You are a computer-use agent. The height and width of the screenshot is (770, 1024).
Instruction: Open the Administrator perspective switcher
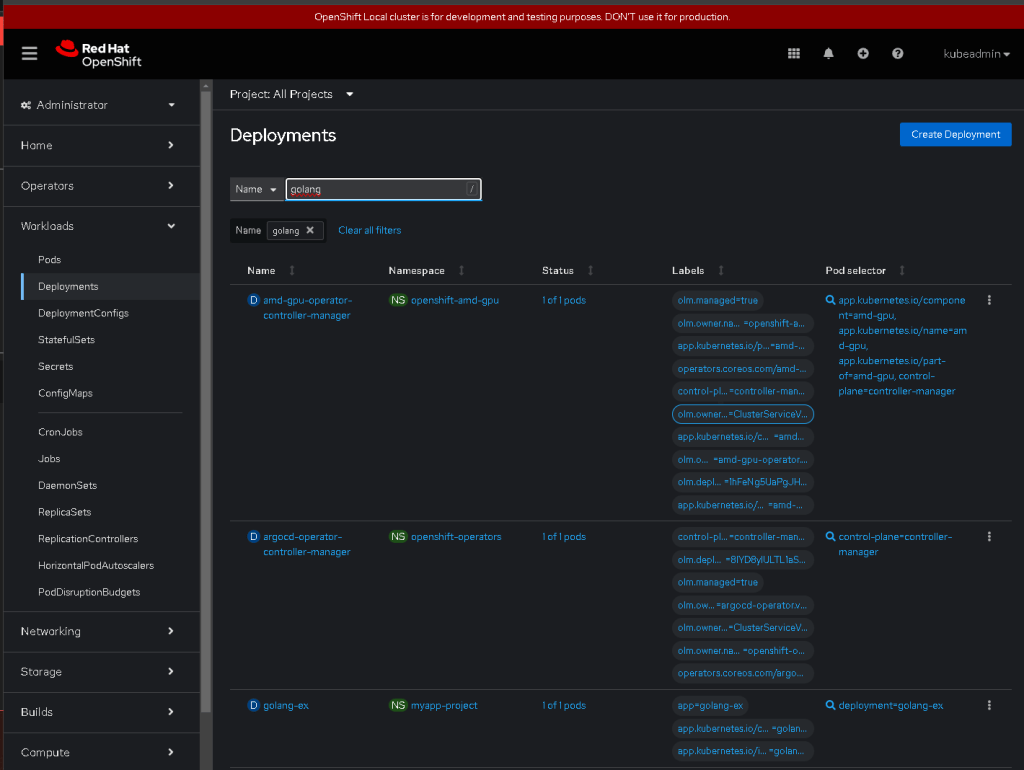pyautogui.click(x=99, y=104)
